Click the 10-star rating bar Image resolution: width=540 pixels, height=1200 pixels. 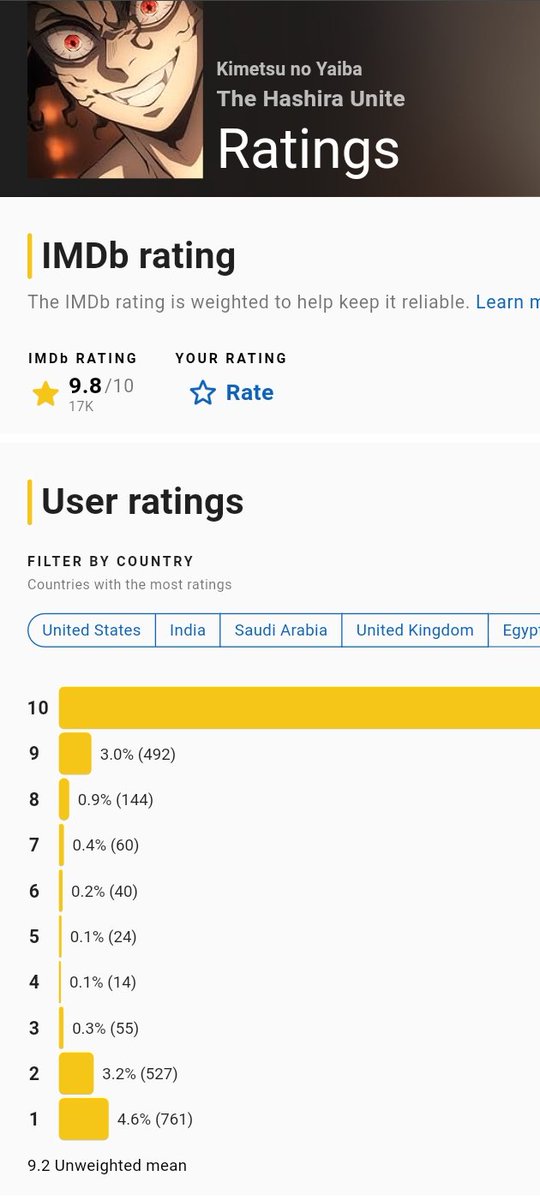299,708
